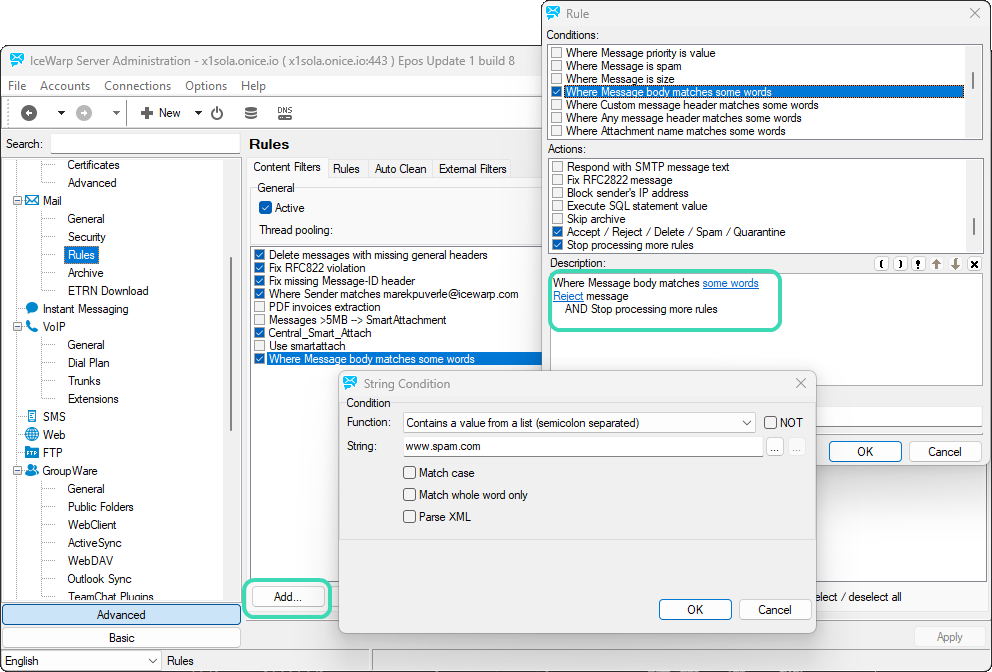Click the String input field
Screen dimensions: 992x672
pyautogui.click(x=583, y=447)
